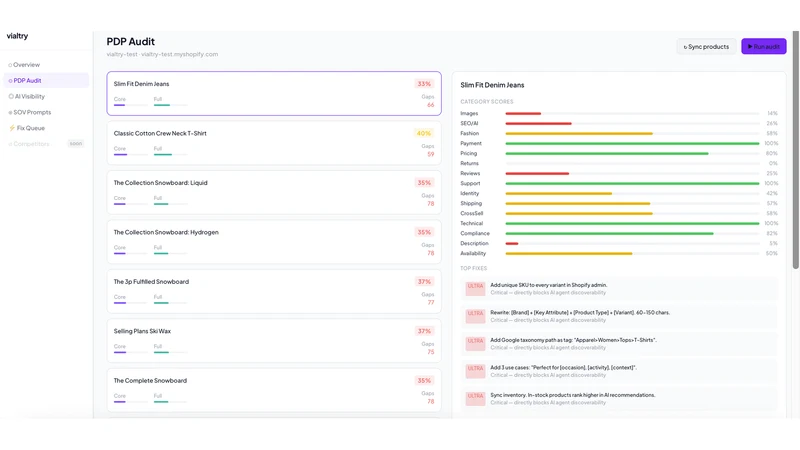
Task: Select PDP Audit in the sidebar
Action: tap(46, 81)
